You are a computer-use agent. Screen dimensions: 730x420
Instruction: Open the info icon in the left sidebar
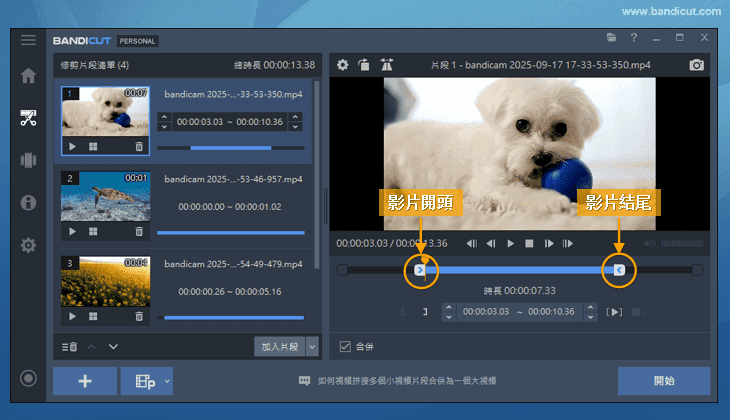point(28,203)
